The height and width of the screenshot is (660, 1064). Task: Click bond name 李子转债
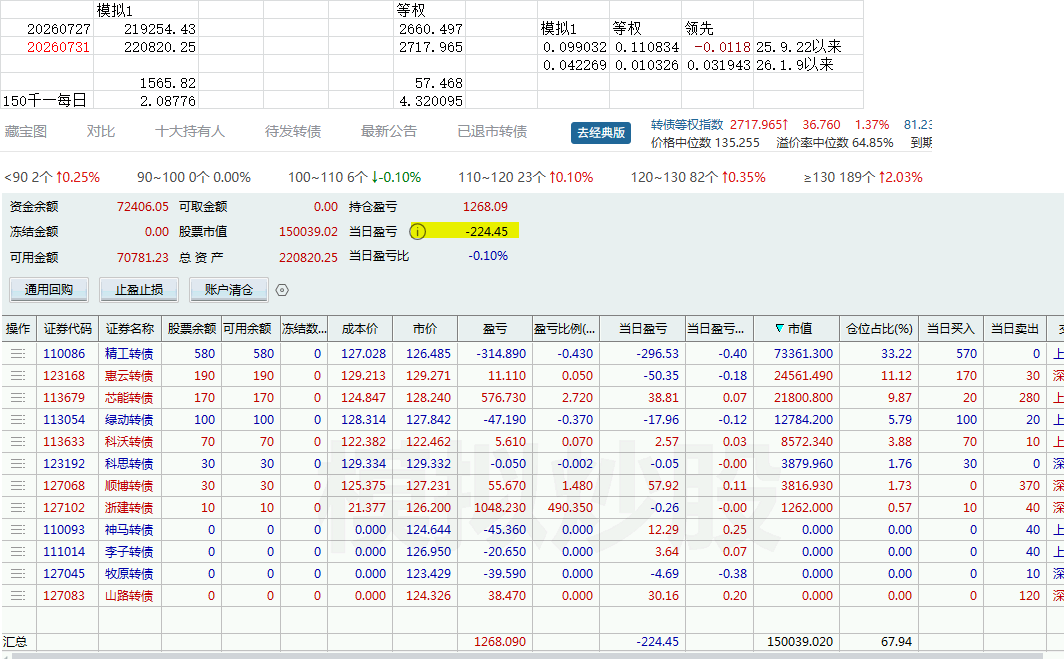click(x=129, y=551)
